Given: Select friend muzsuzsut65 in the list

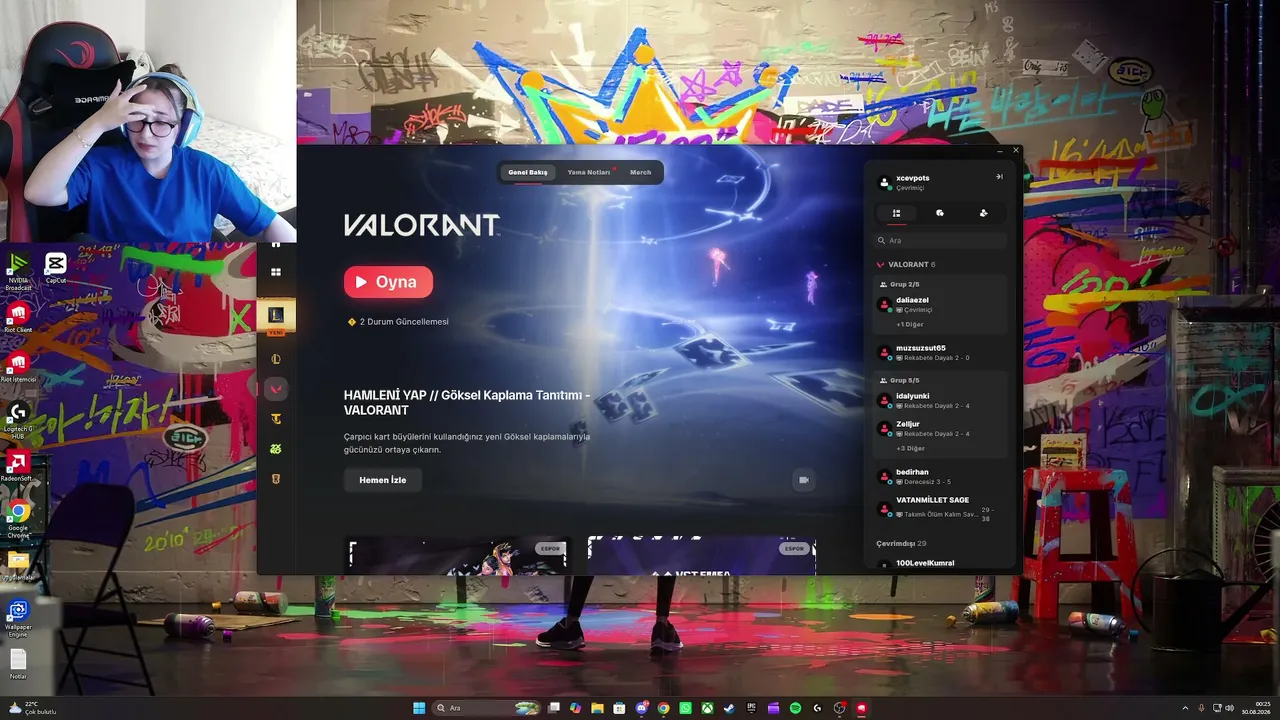Looking at the screenshot, I should pos(940,352).
